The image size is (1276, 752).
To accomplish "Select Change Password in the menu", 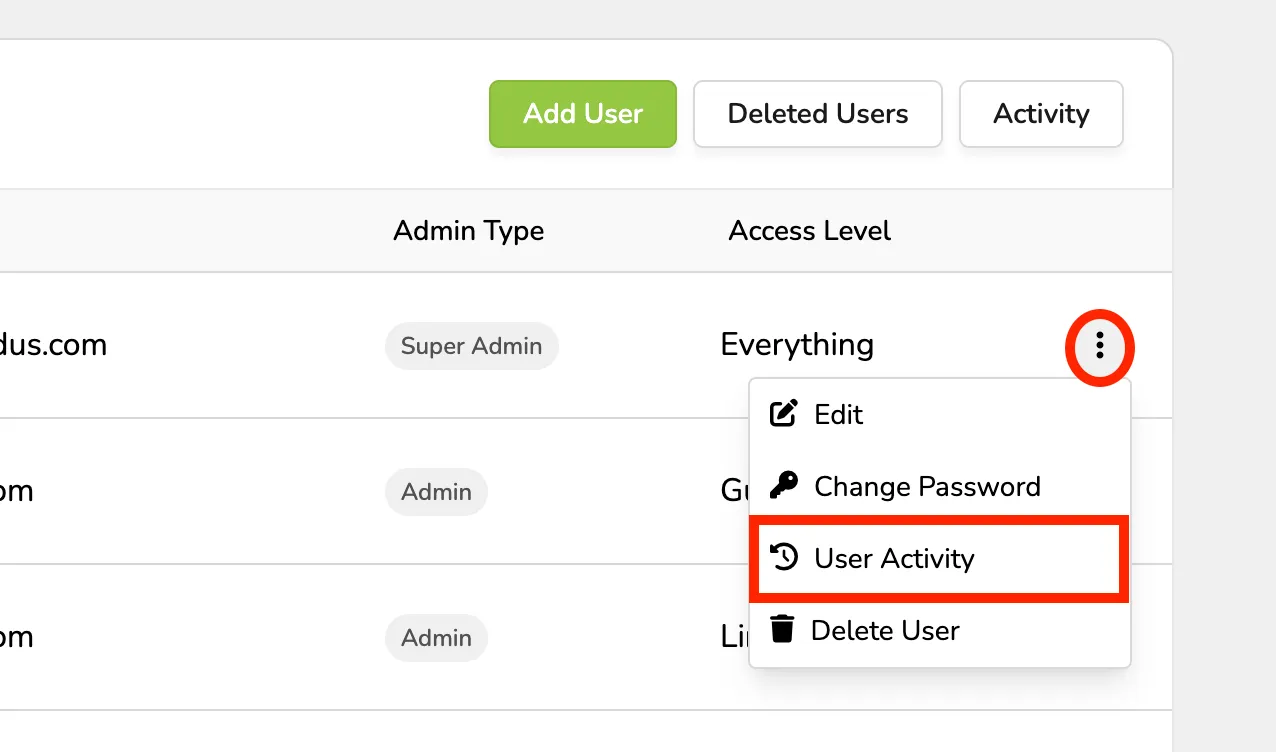I will (x=940, y=486).
